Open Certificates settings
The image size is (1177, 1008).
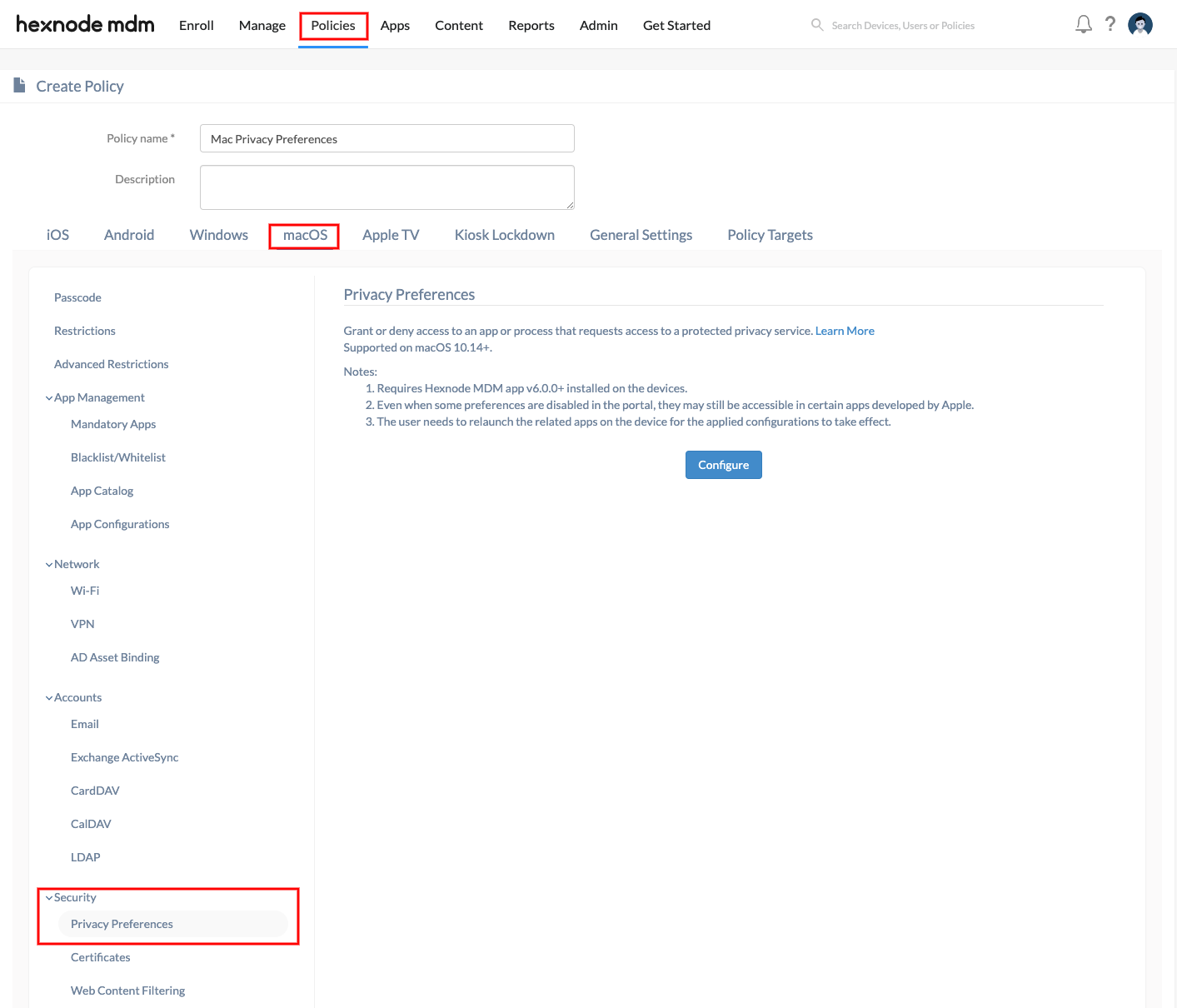(101, 957)
